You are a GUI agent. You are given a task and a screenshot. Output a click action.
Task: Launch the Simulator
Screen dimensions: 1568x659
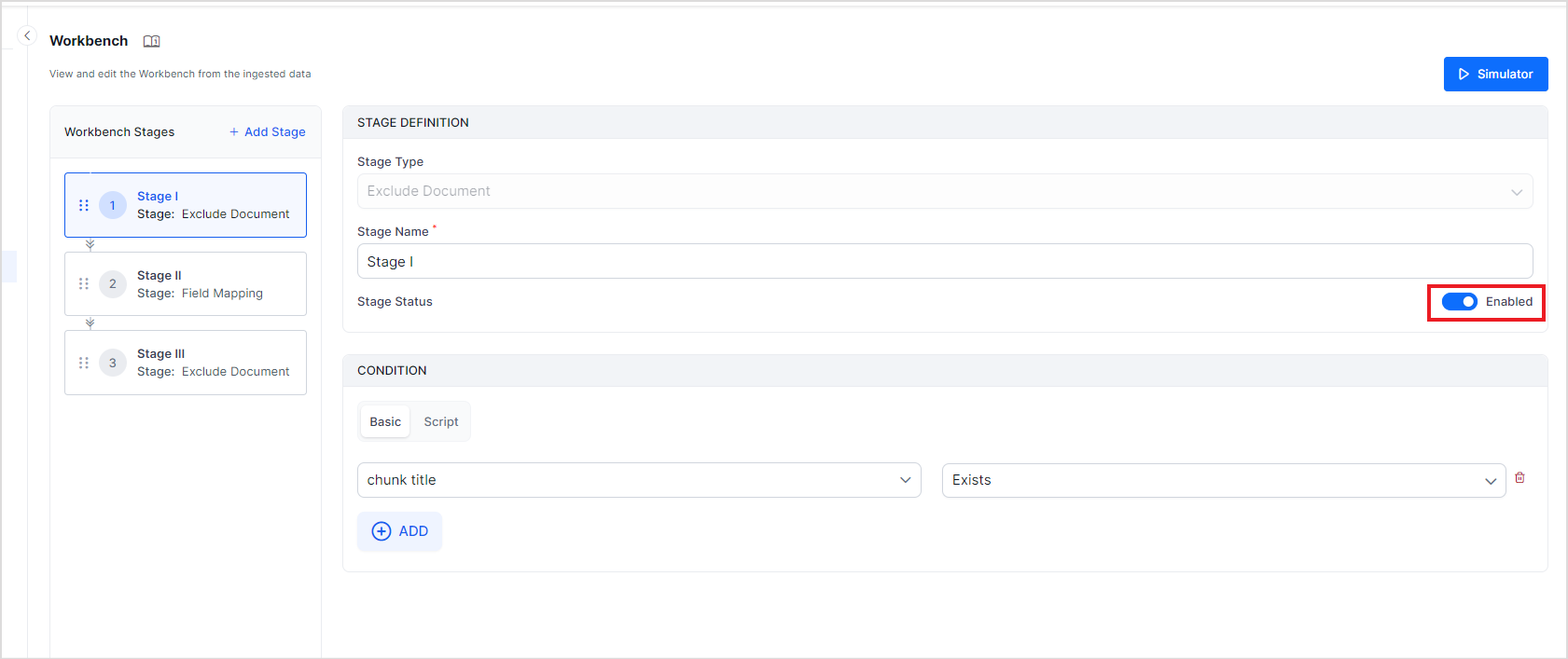[1495, 75]
